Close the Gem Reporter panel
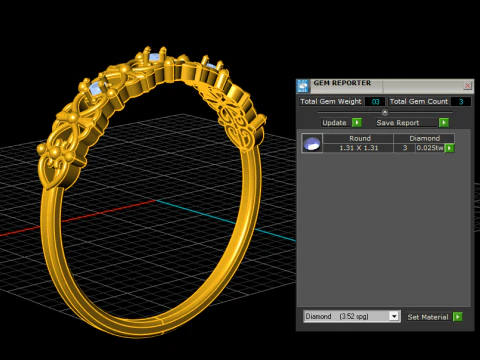Image resolution: width=480 pixels, height=360 pixels. 467,86
